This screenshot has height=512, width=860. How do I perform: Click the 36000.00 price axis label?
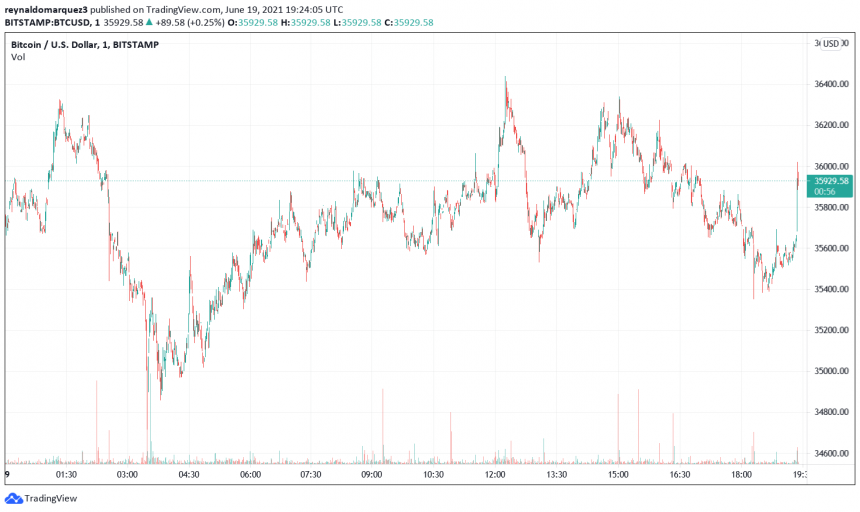click(x=831, y=166)
